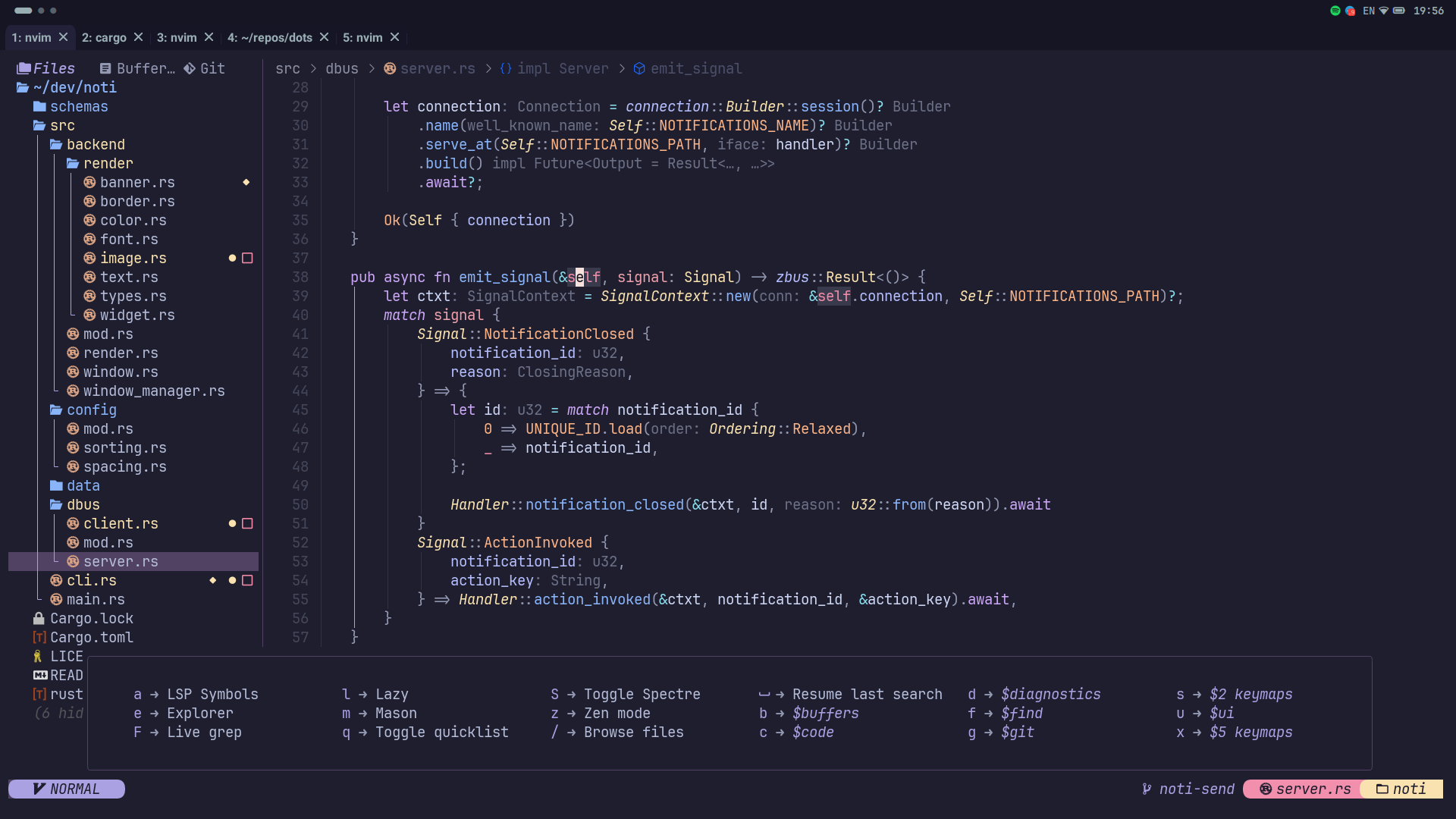
Task: Open window_manager.rs in file tree
Action: pos(146,391)
